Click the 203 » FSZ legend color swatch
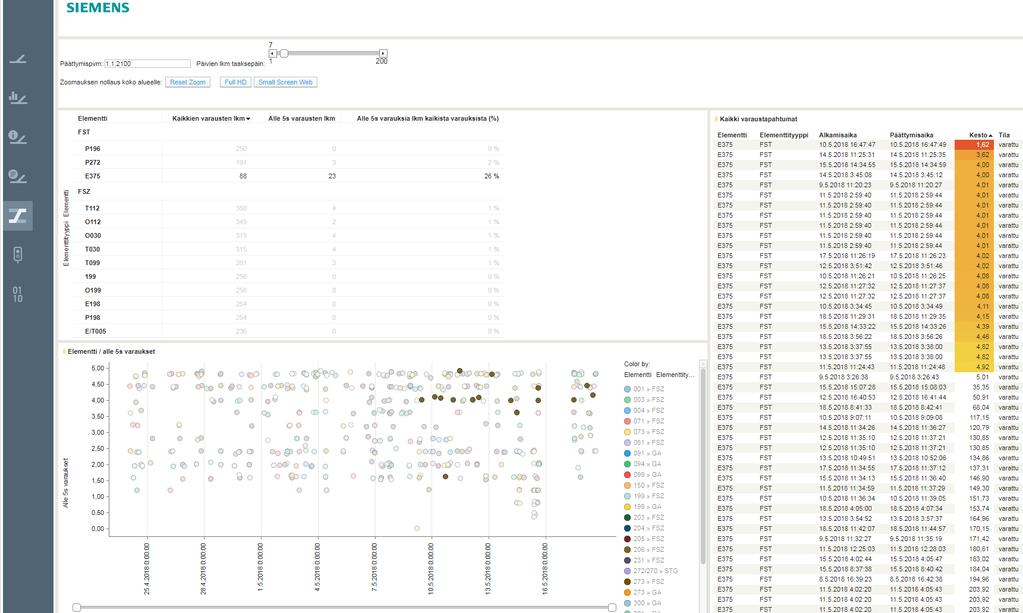The image size is (1023, 613). pos(628,517)
